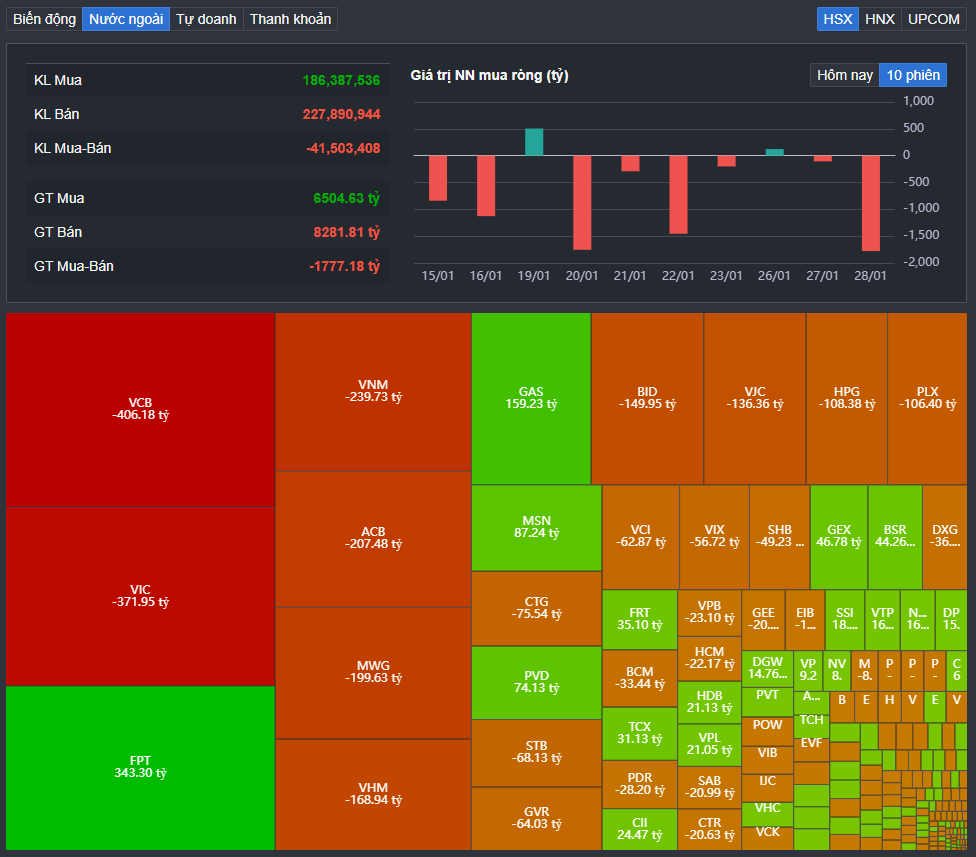
Task: Click the 20/01 red bar in chart
Action: pyautogui.click(x=582, y=202)
